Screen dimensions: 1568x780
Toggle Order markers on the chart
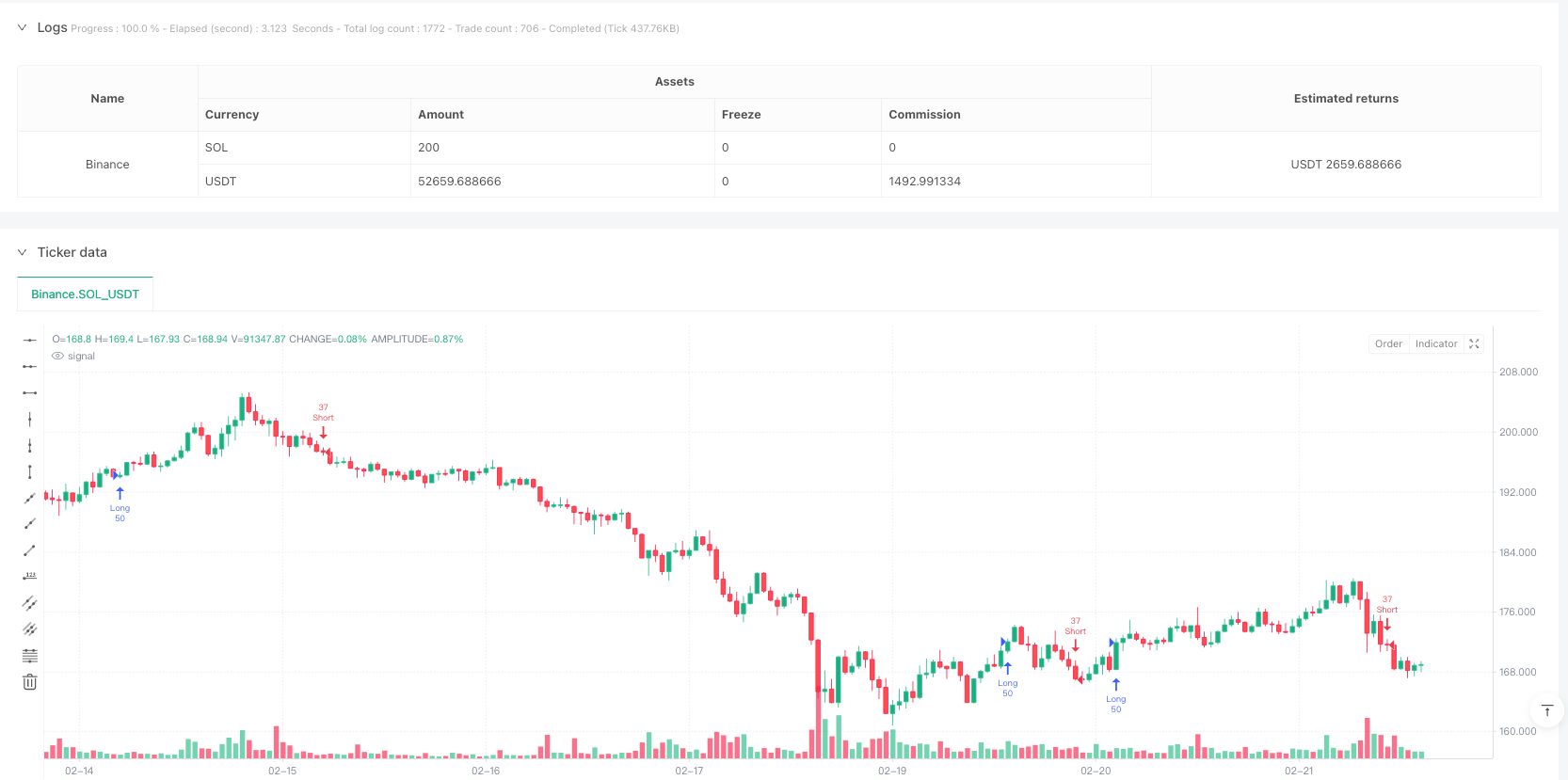[1388, 343]
